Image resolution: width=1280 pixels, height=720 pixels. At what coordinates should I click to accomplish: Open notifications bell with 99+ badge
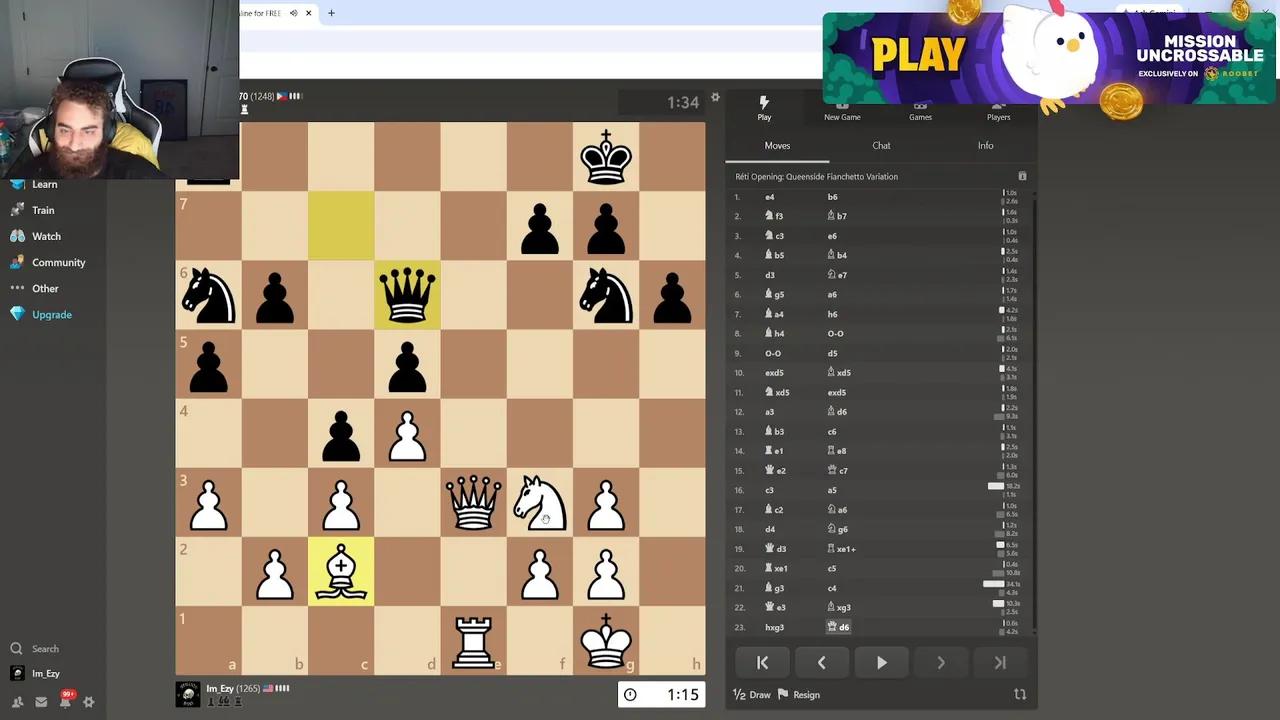click(65, 701)
